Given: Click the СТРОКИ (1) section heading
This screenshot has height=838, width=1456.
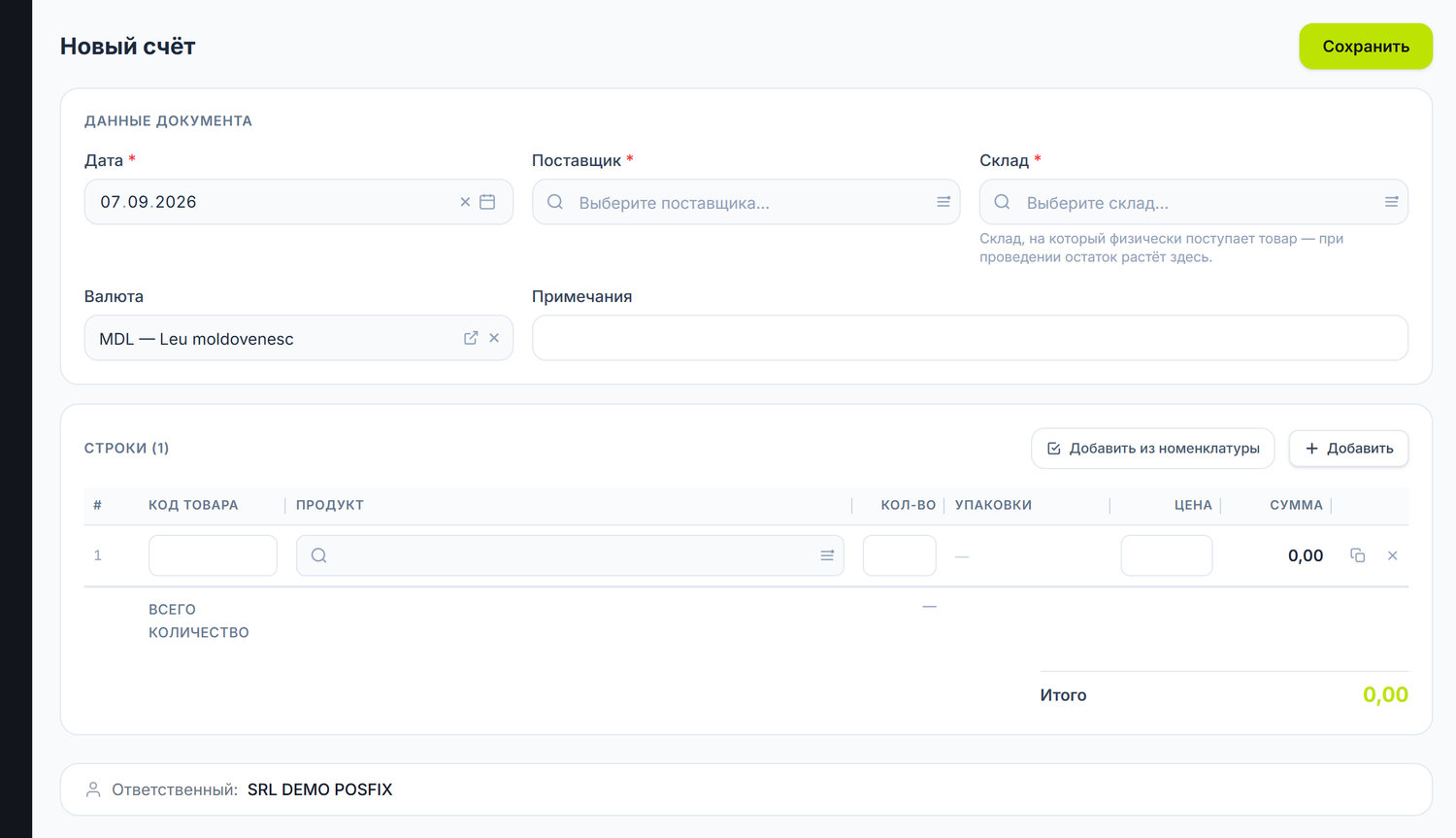Looking at the screenshot, I should click(127, 448).
